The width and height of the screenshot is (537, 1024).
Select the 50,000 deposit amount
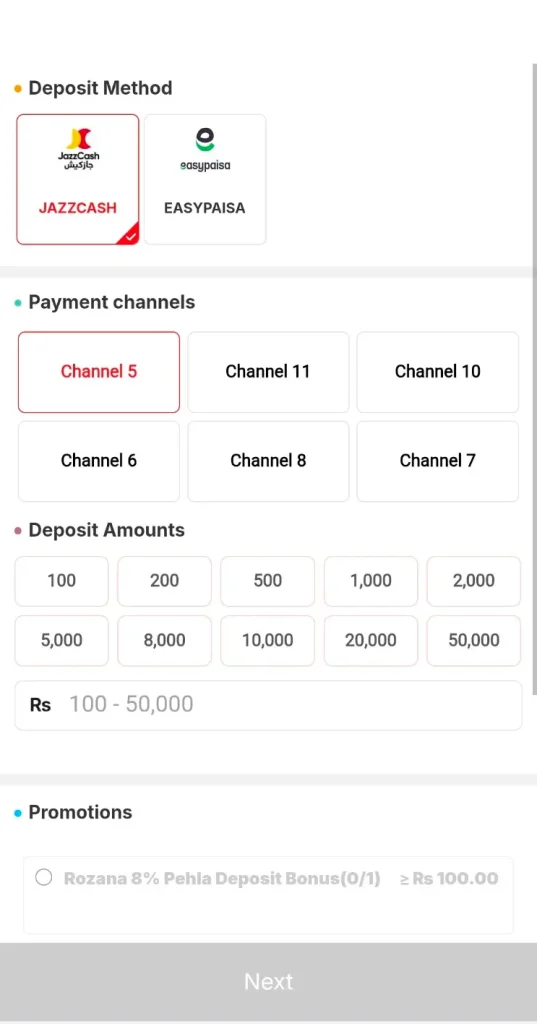pyautogui.click(x=474, y=641)
